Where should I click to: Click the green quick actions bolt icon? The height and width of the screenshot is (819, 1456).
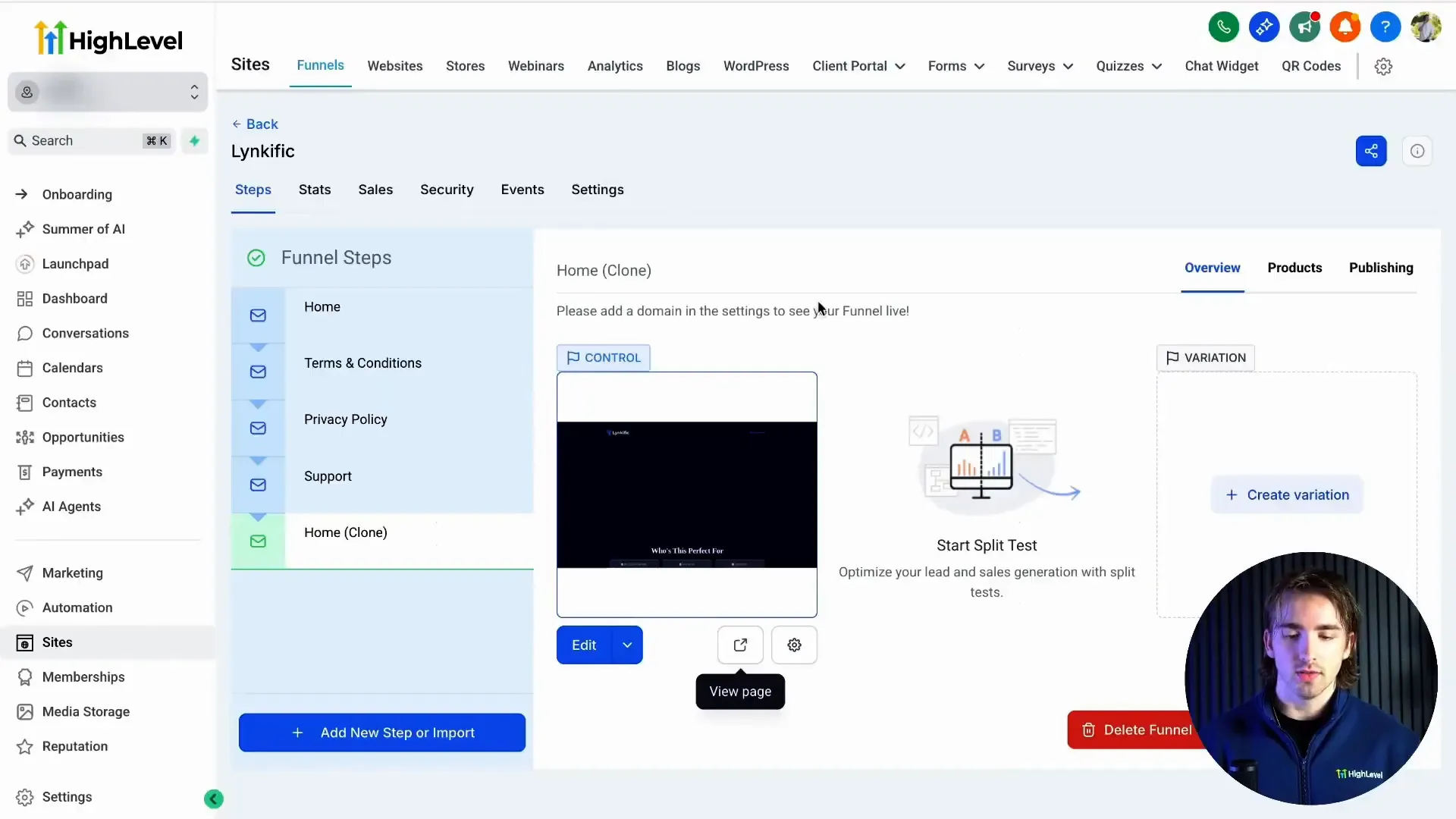click(x=194, y=140)
